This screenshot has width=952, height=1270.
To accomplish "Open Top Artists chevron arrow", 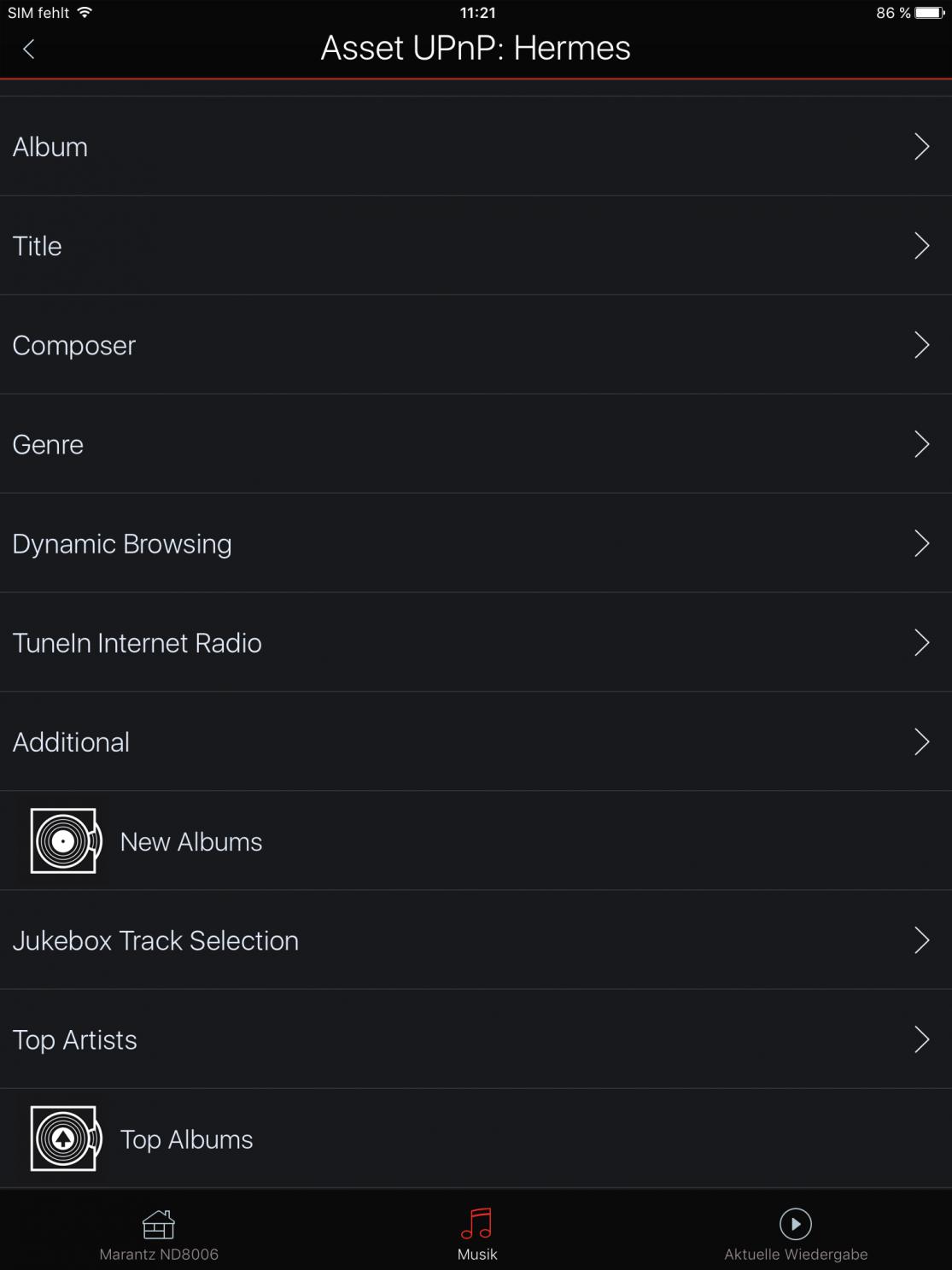I will click(921, 1039).
